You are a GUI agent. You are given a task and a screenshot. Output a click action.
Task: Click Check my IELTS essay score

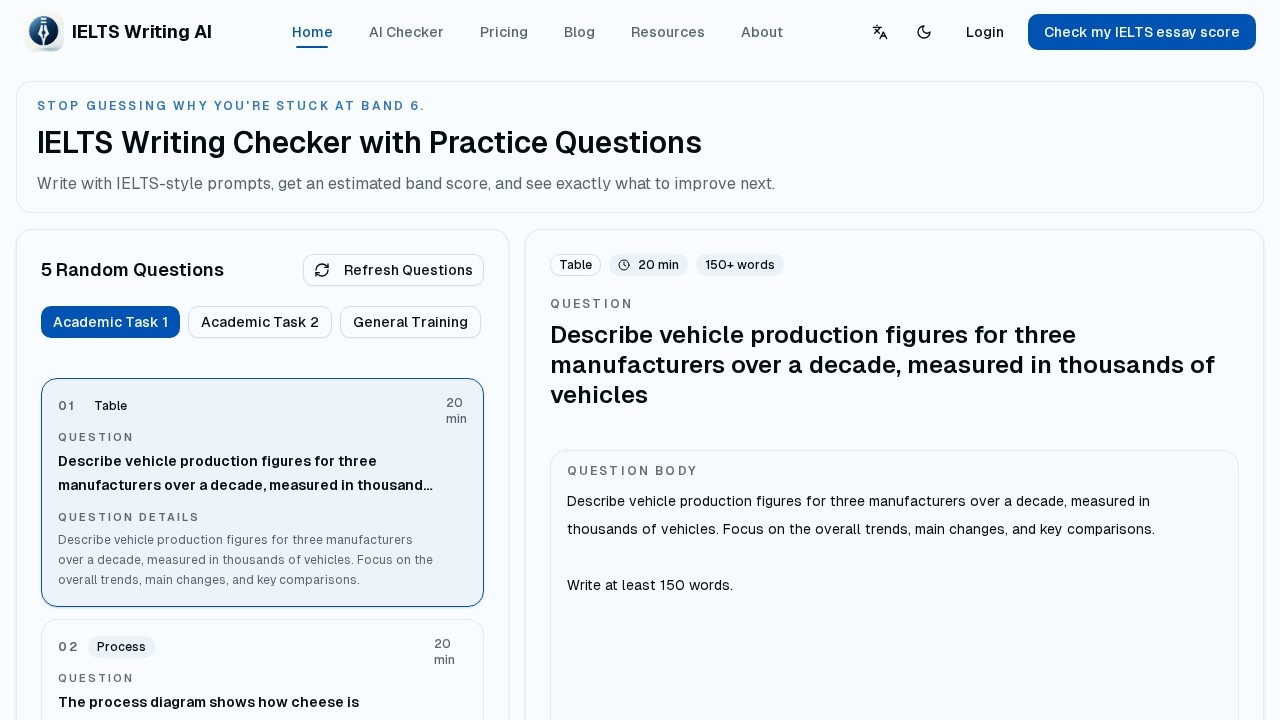1142,32
